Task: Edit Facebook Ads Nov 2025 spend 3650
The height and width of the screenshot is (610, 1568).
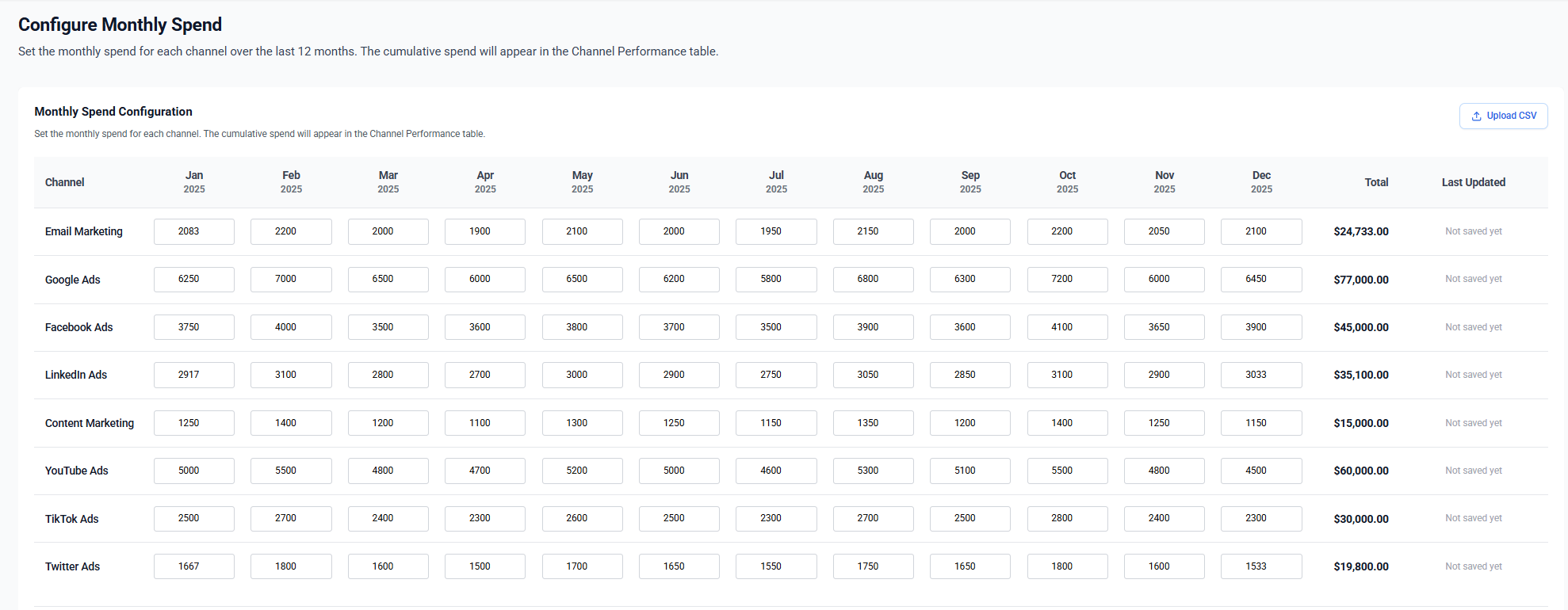Action: pos(1165,327)
